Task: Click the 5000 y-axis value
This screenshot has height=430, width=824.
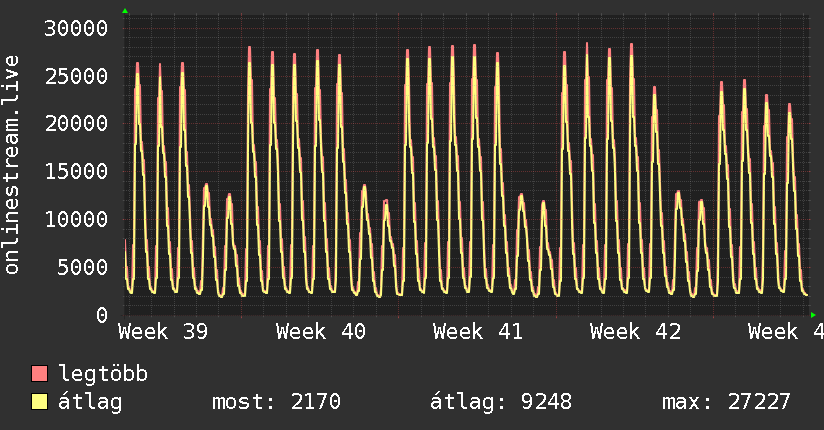Action: coord(83,267)
